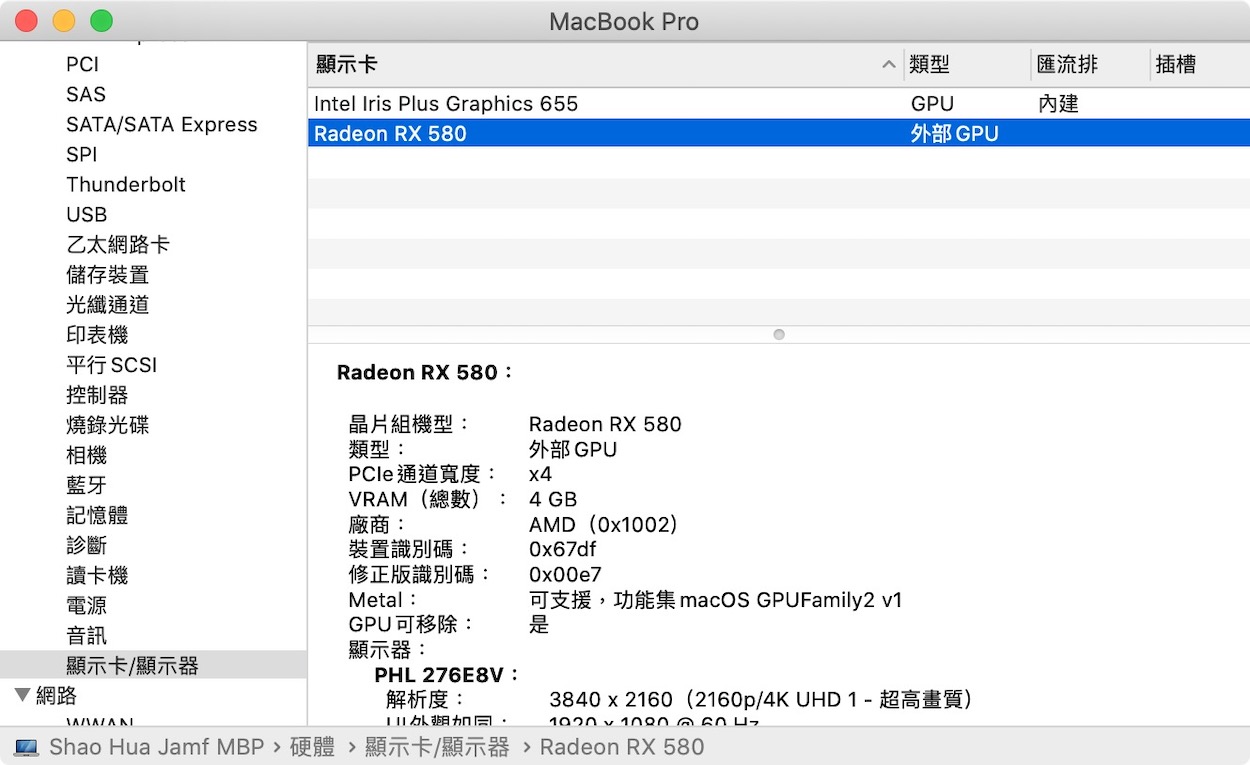The image size is (1250, 765).
Task: Click Shao Hua Jamf MBP path item
Action: [156, 747]
